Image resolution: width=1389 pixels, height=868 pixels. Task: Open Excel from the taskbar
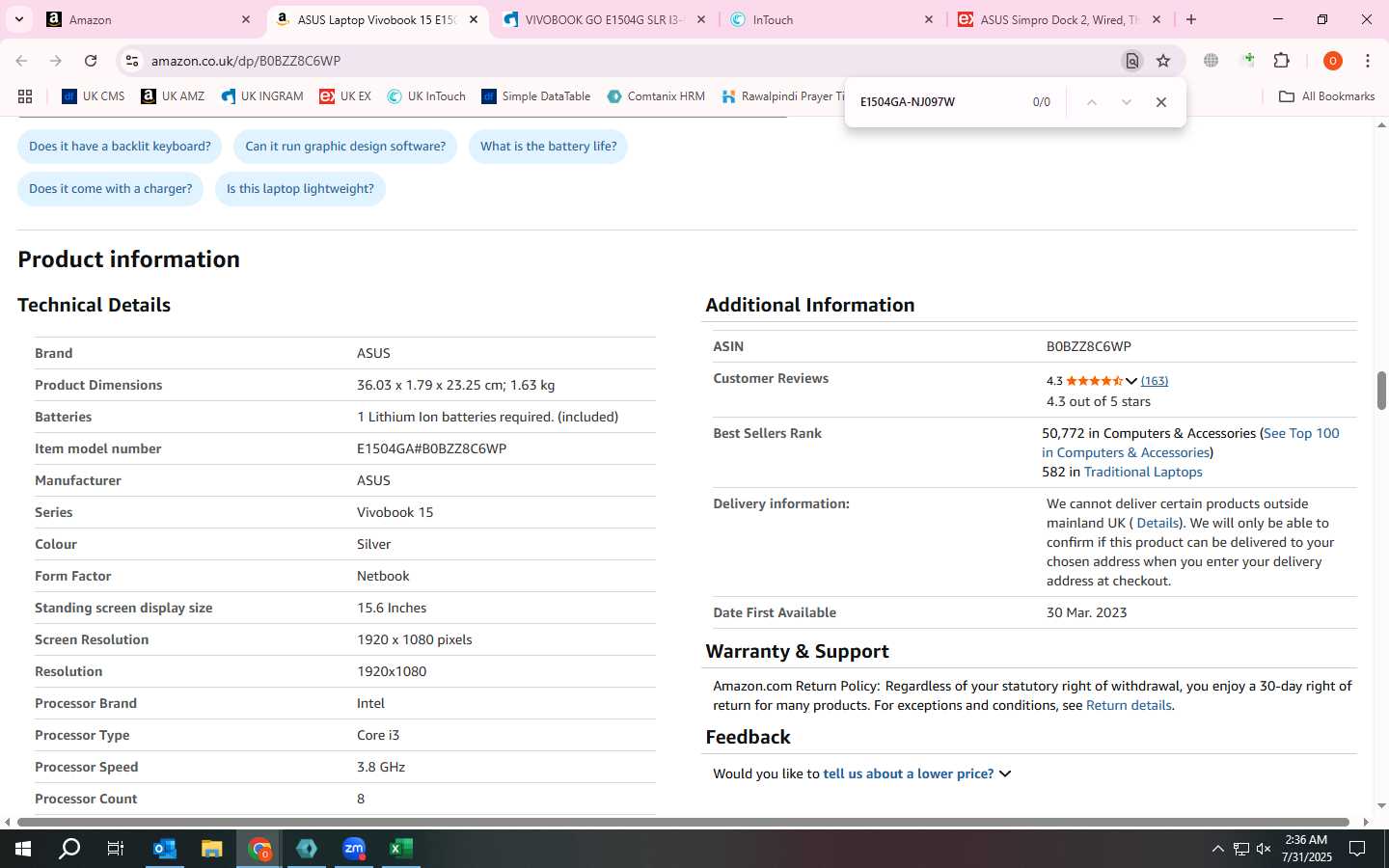click(x=401, y=849)
